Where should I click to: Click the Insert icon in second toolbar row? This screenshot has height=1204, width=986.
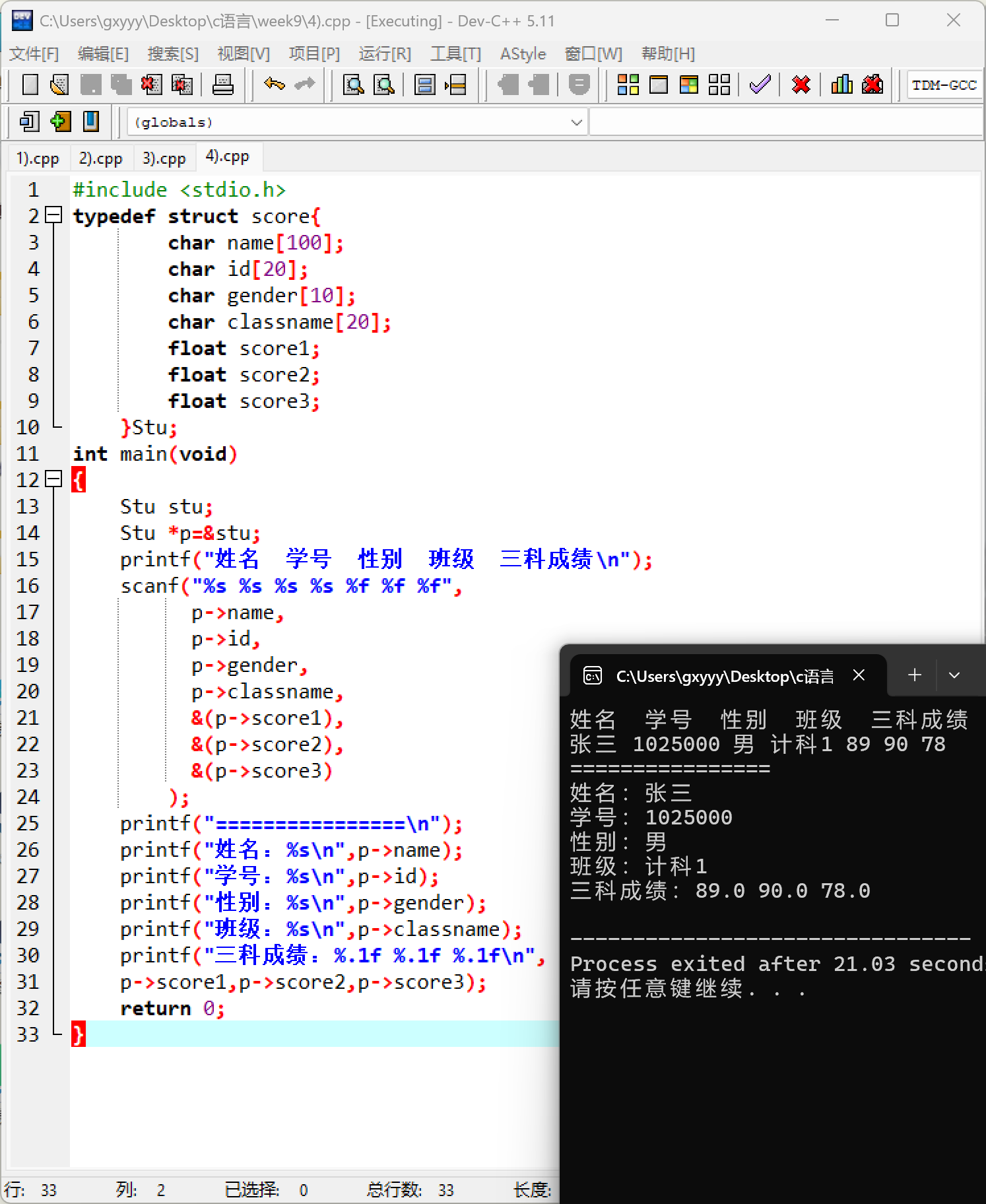point(30,121)
